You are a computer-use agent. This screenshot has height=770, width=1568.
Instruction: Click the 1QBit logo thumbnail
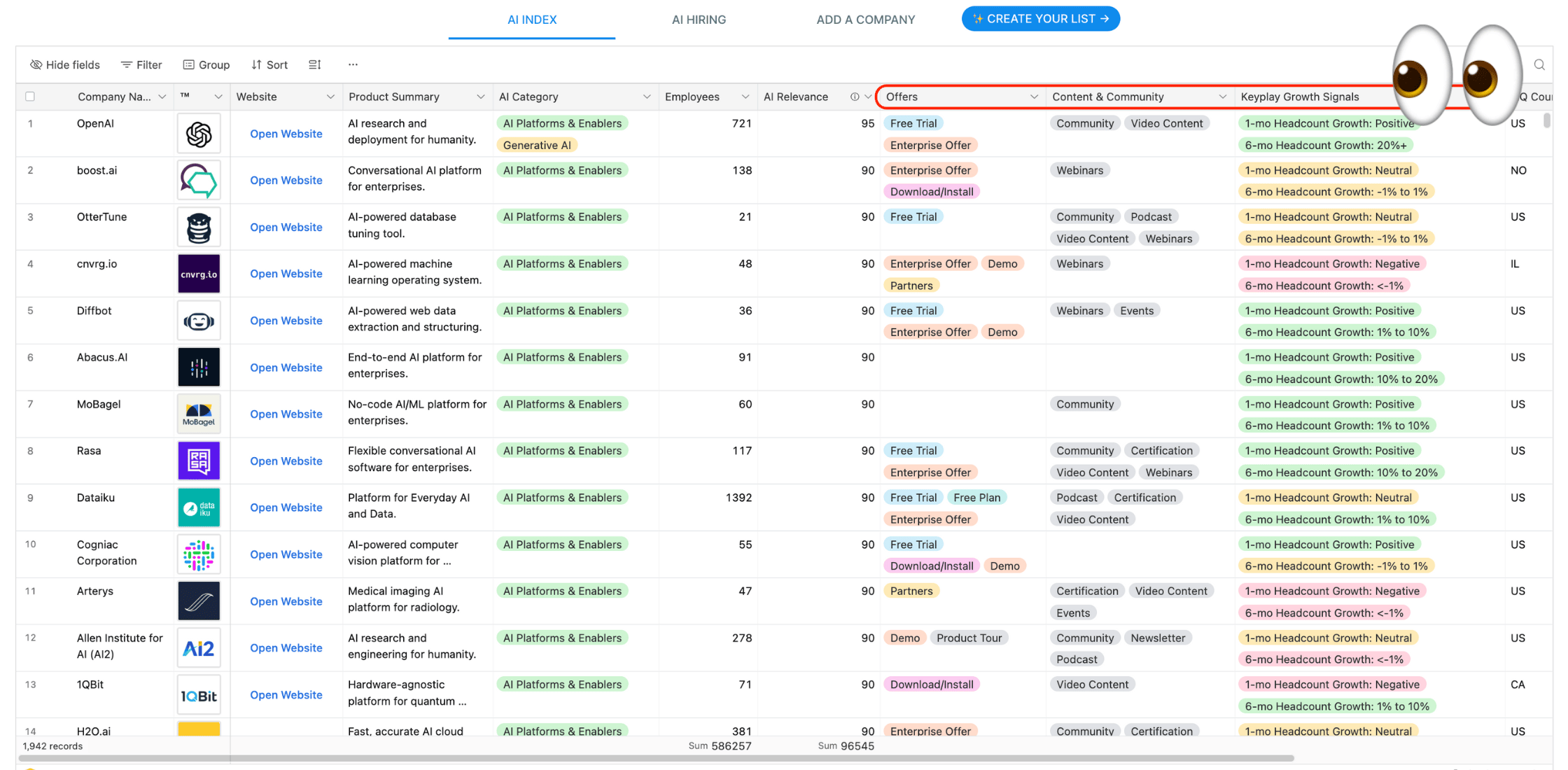pyautogui.click(x=199, y=695)
